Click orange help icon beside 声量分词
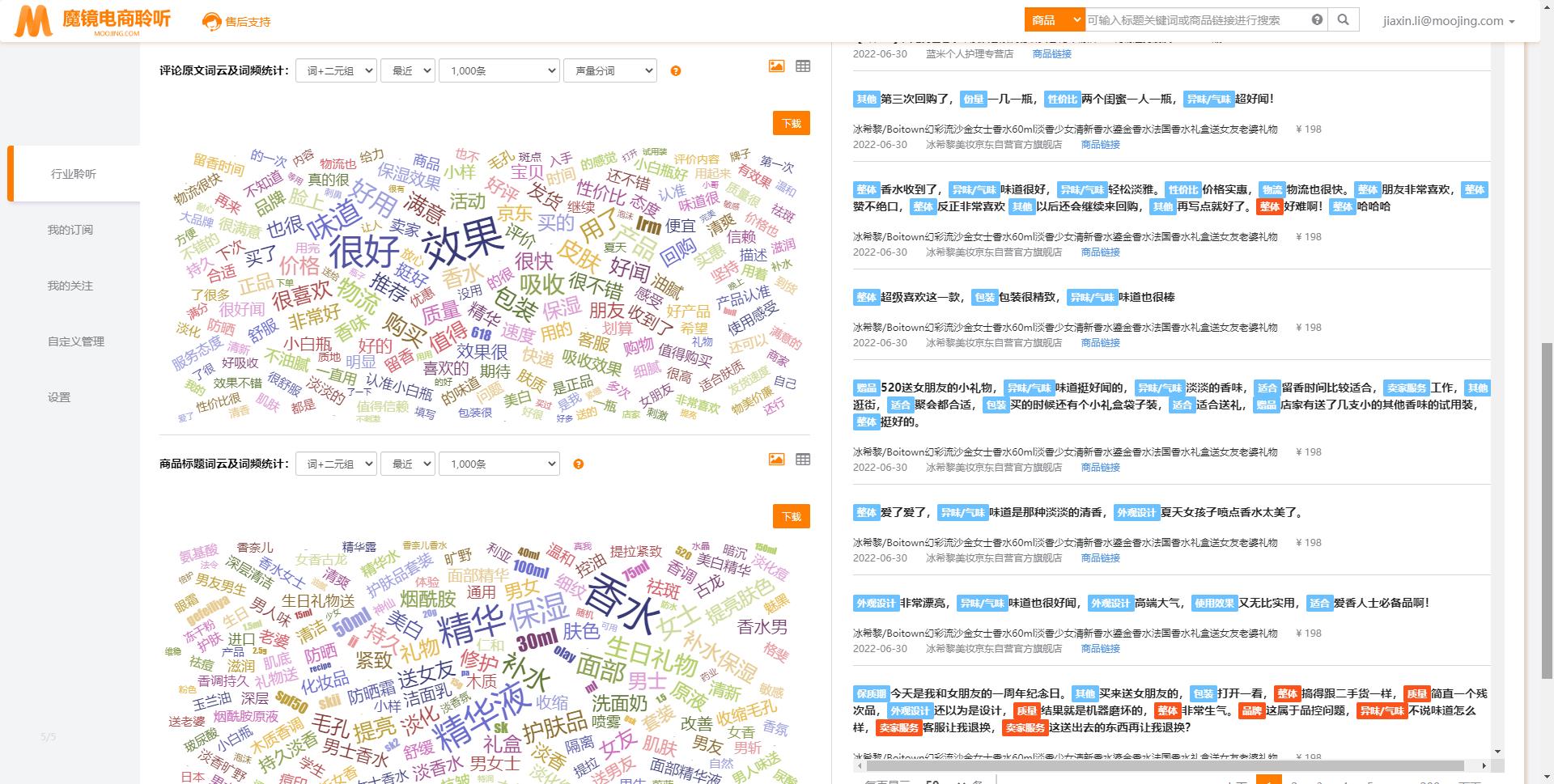 point(676,71)
